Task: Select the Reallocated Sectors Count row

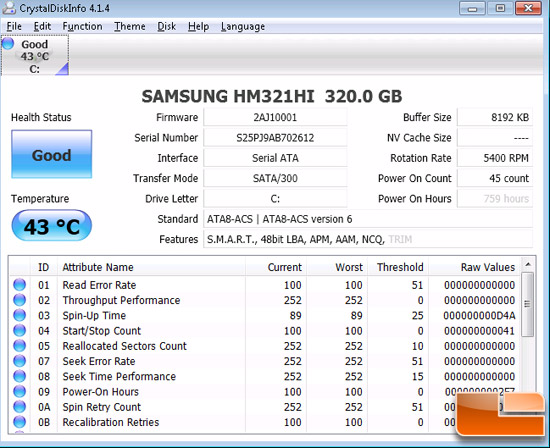Action: [x=265, y=346]
